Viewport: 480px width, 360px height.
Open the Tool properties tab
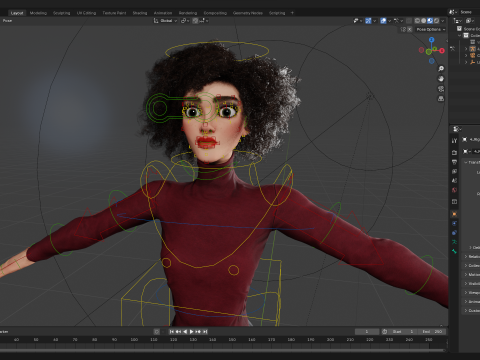(x=454, y=141)
